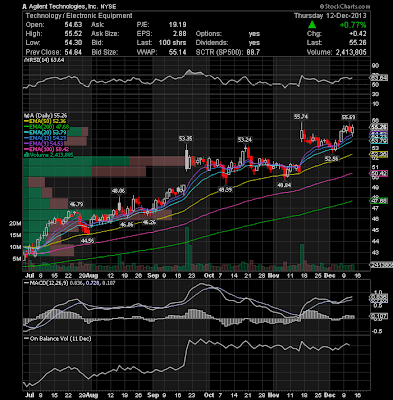This screenshot has width=393, height=400.
Task: Click the Dividends yes value
Action: pyautogui.click(x=254, y=43)
